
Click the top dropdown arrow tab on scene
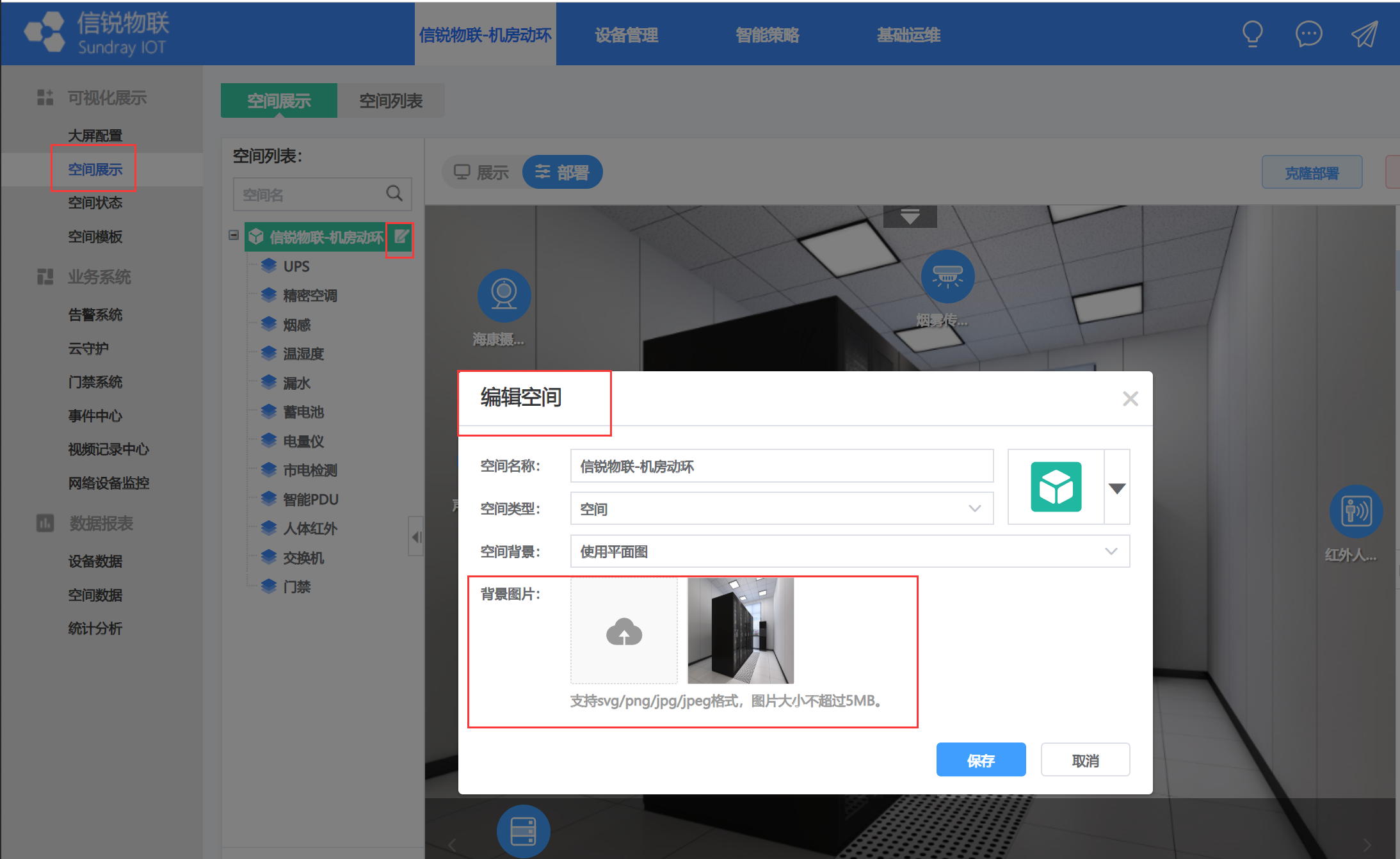(x=910, y=216)
